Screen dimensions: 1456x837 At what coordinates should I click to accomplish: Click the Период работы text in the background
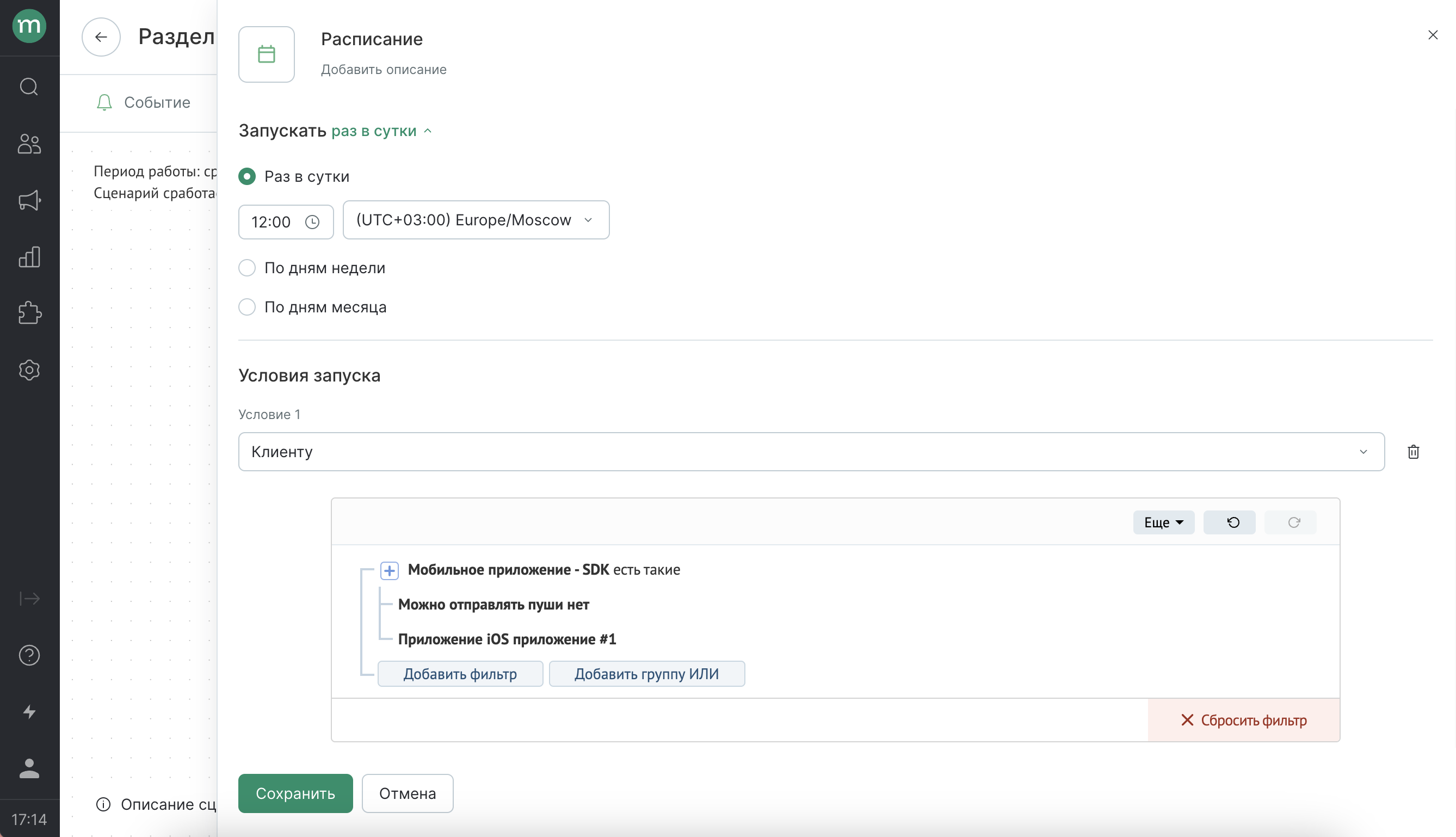click(x=155, y=171)
